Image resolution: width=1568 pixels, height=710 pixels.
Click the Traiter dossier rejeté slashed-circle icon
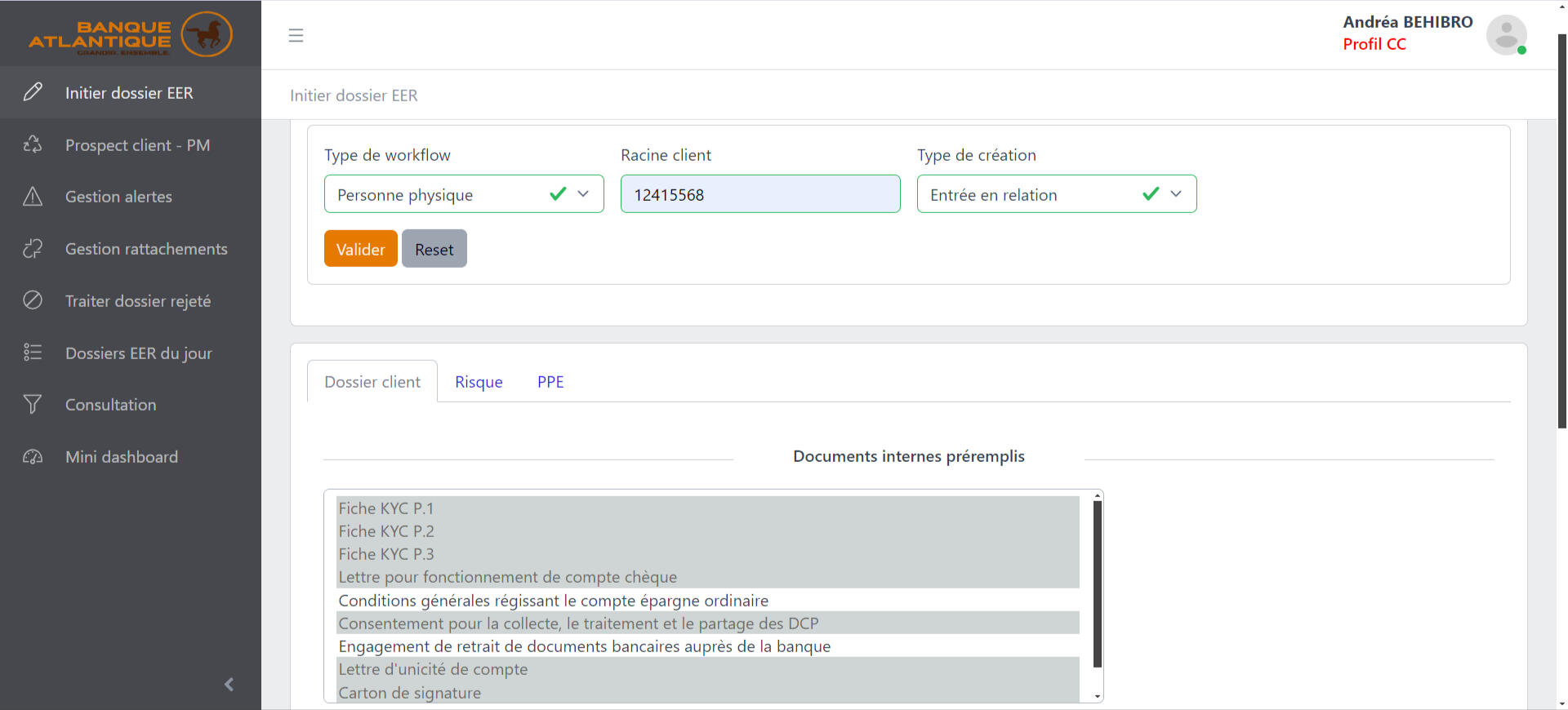click(x=33, y=300)
